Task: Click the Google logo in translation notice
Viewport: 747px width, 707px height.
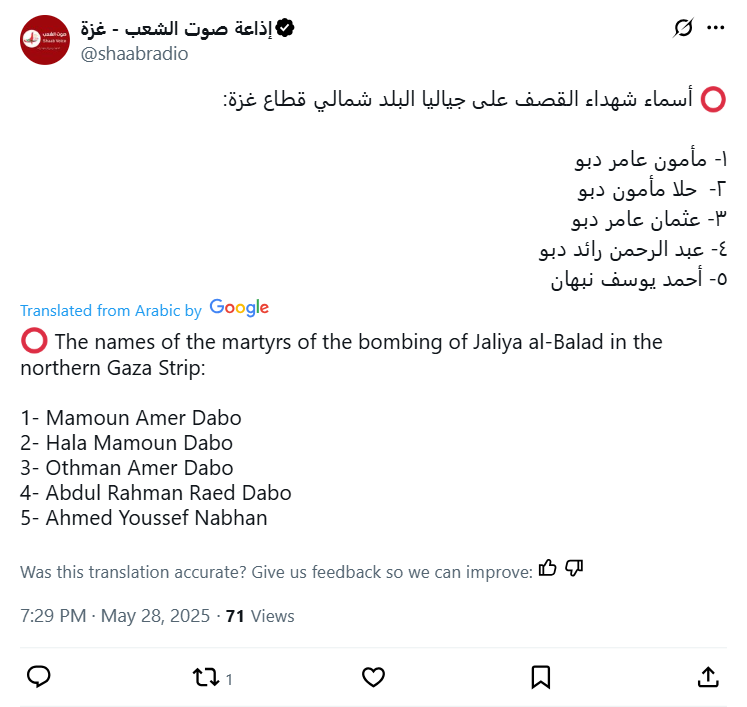Action: coord(239,309)
